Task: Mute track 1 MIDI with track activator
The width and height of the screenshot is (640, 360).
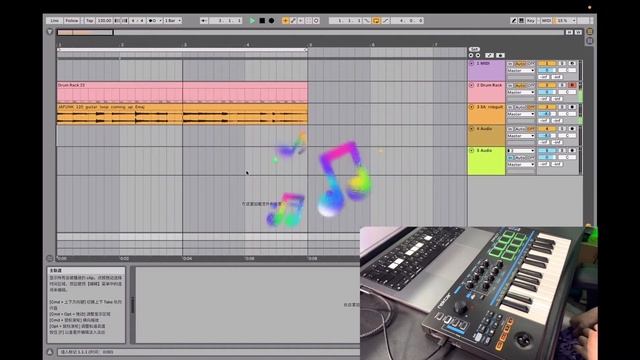Action: click(x=547, y=64)
